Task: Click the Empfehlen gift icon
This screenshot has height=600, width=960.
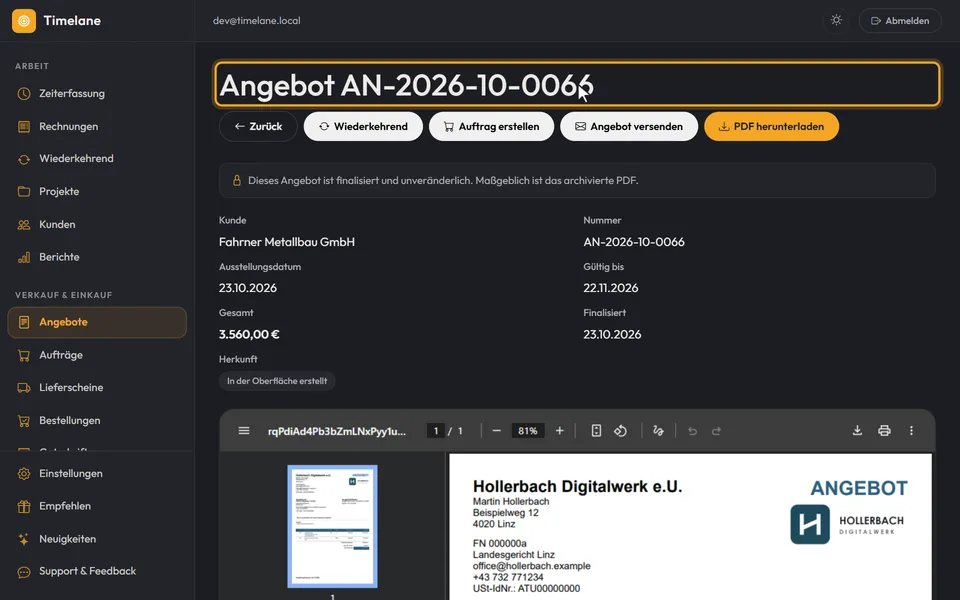Action: 24,506
